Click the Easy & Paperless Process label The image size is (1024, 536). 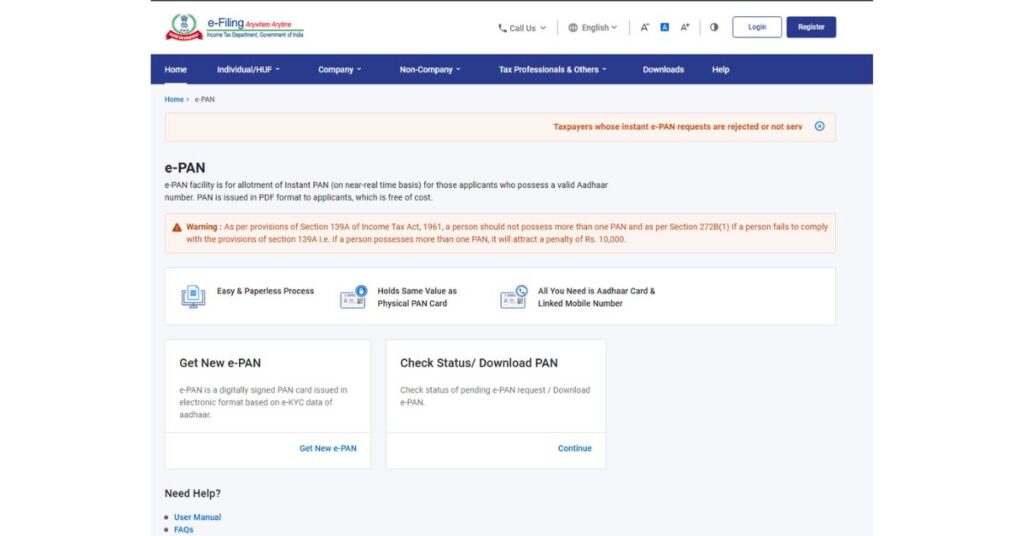click(x=265, y=291)
